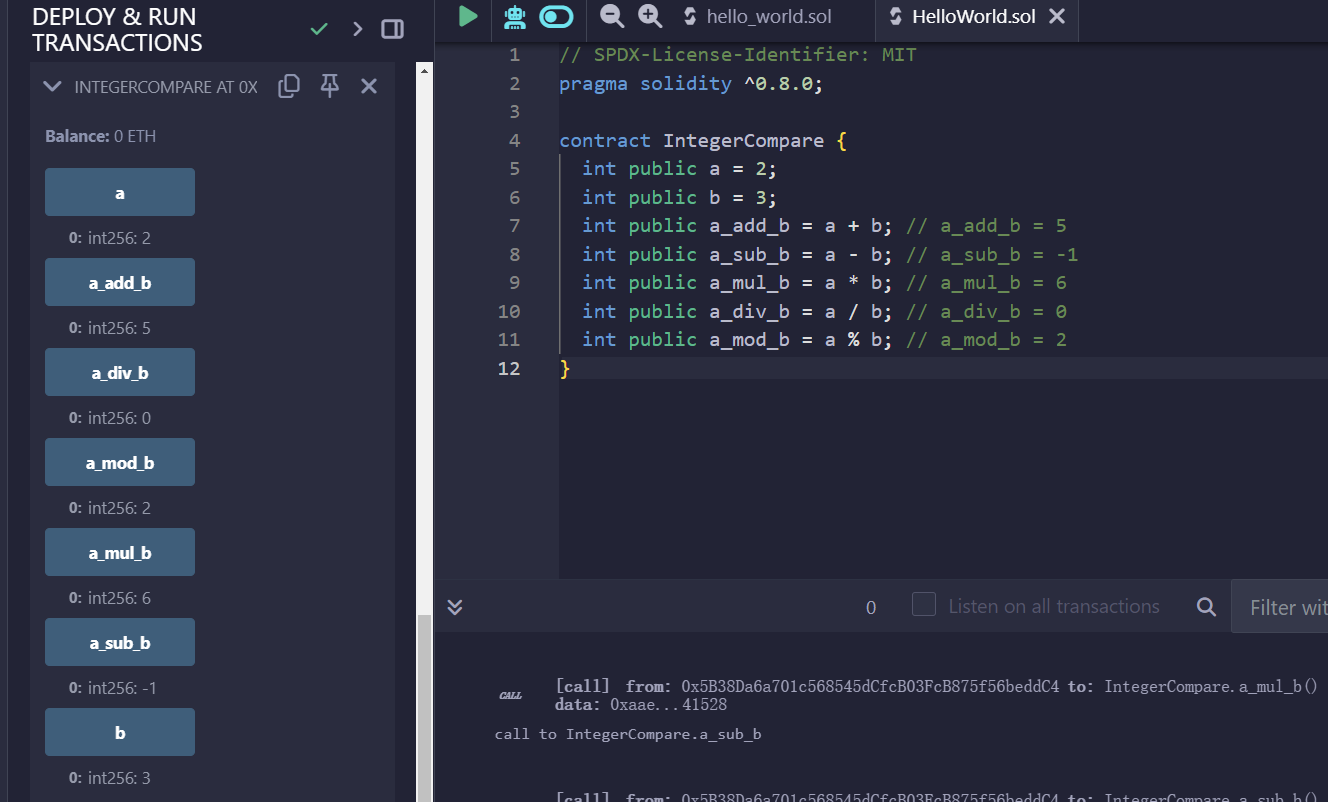
Task: Toggle the side panel layout icon
Action: pyautogui.click(x=393, y=29)
